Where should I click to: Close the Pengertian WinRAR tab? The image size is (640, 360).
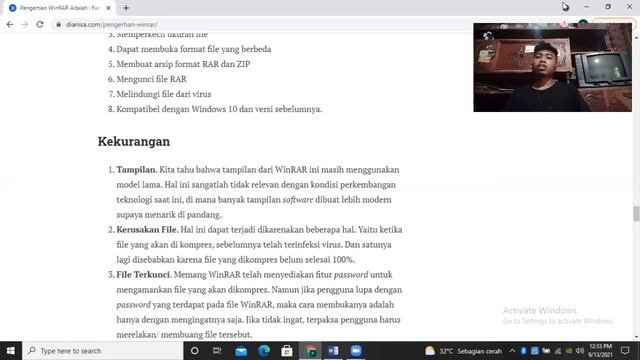click(x=109, y=8)
